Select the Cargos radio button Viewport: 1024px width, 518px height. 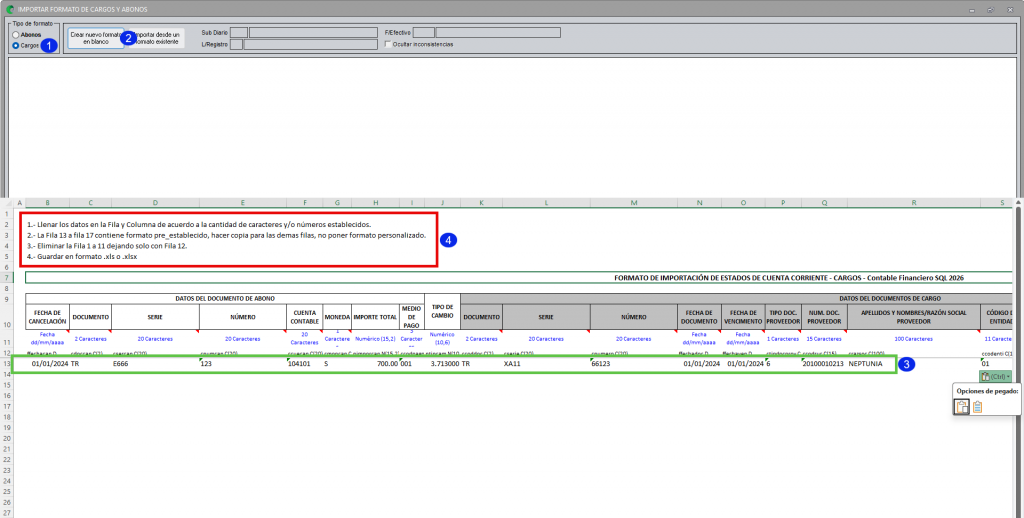point(16,46)
